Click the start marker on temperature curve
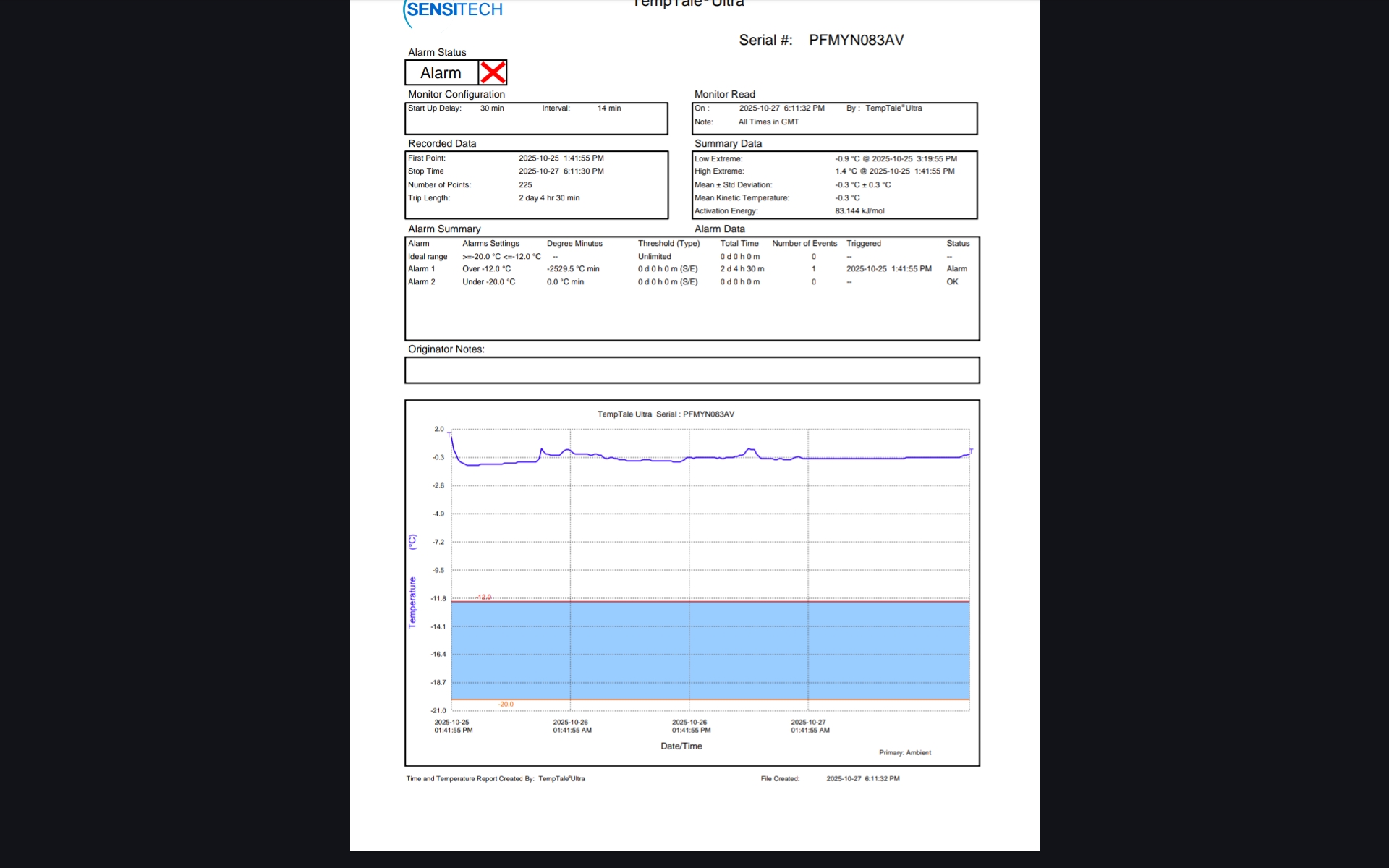This screenshot has height=868, width=1389. click(449, 434)
